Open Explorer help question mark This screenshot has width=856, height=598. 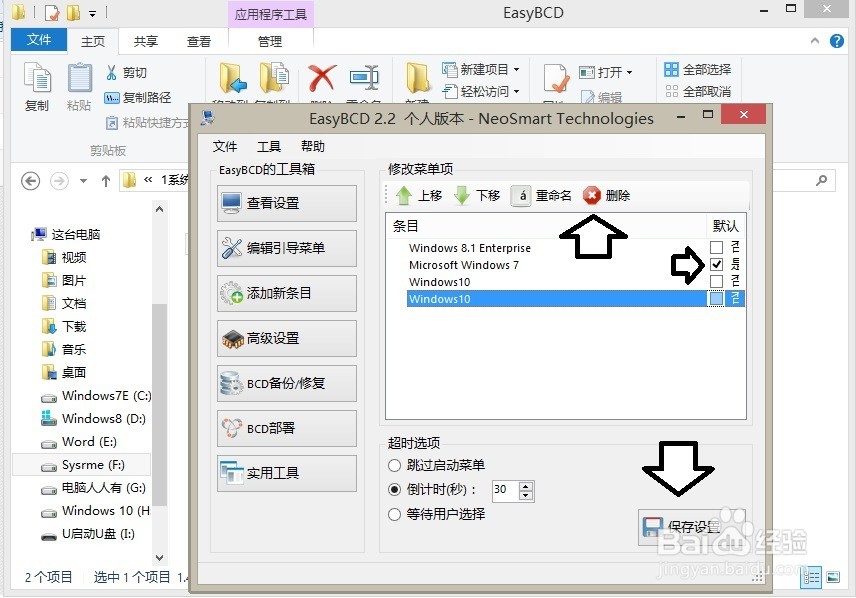[x=837, y=41]
